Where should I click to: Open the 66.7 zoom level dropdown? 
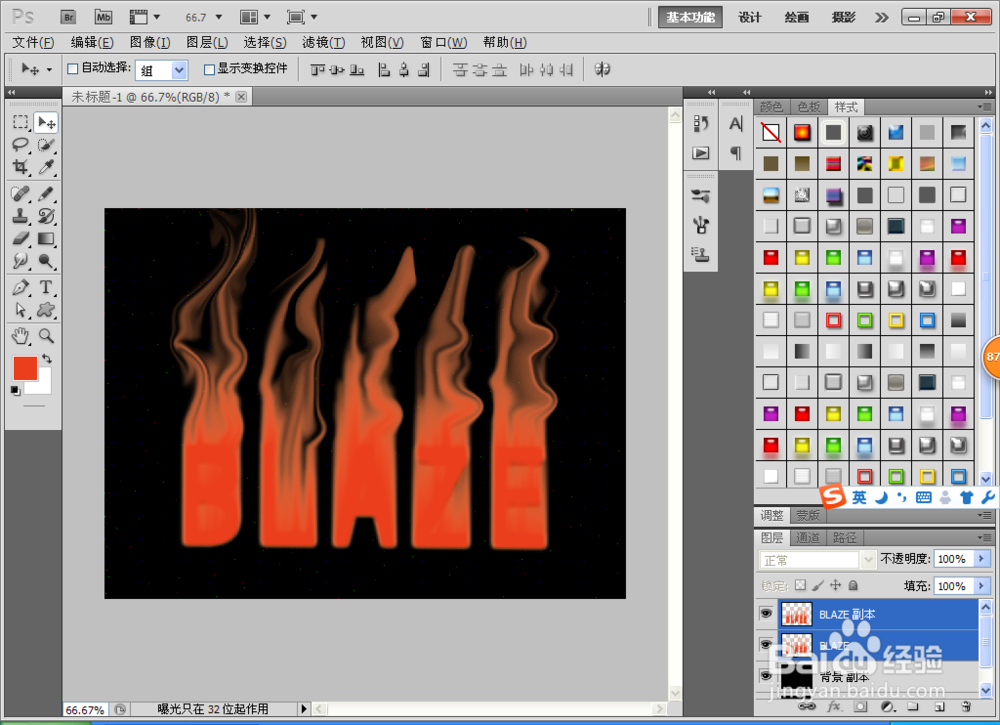click(219, 17)
